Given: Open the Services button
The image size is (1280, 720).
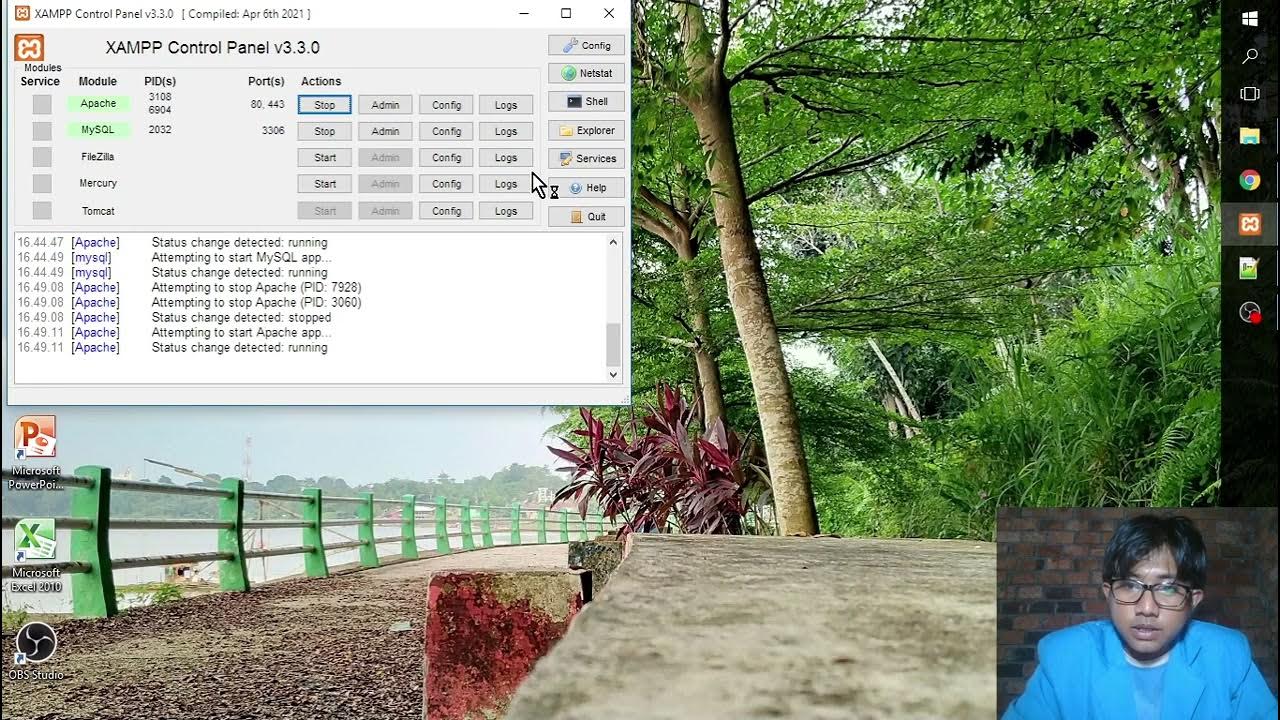Looking at the screenshot, I should pyautogui.click(x=586, y=158).
